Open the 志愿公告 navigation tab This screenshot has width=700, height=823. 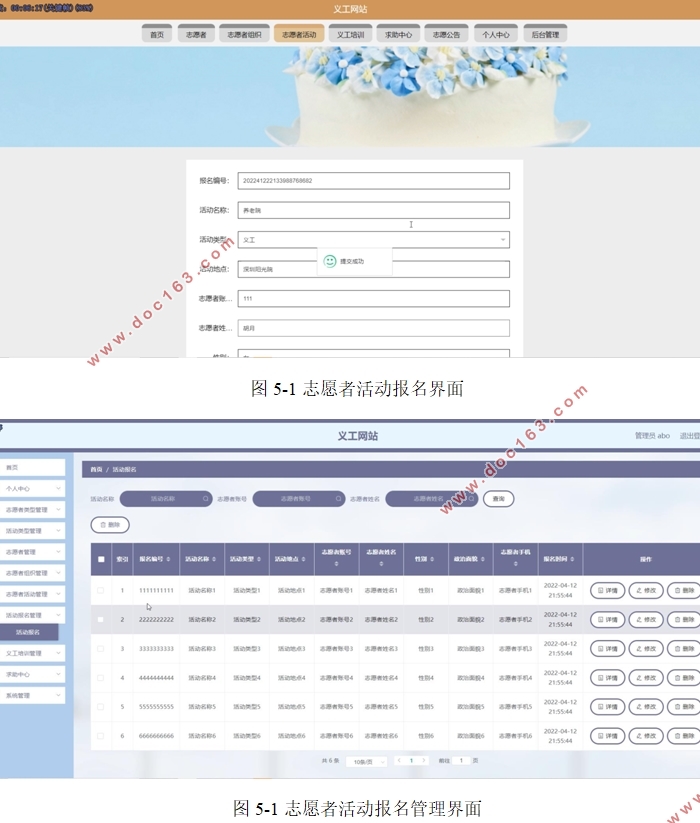pos(446,34)
